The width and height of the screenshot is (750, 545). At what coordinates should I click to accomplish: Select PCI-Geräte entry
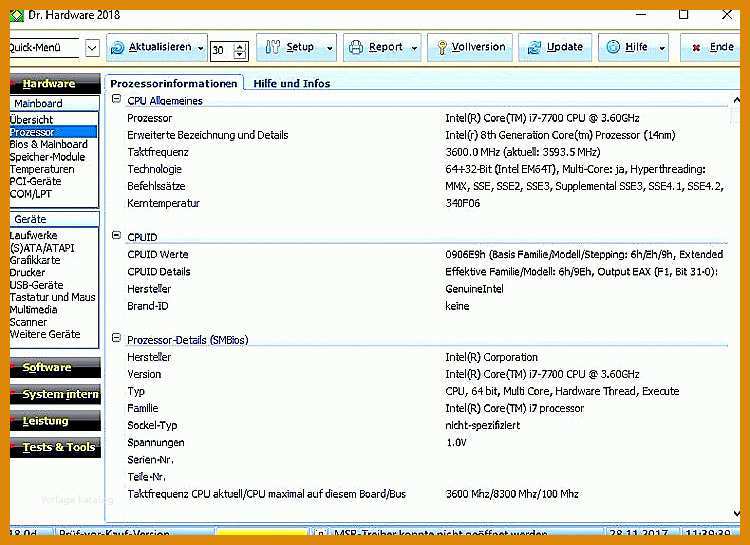(x=35, y=181)
